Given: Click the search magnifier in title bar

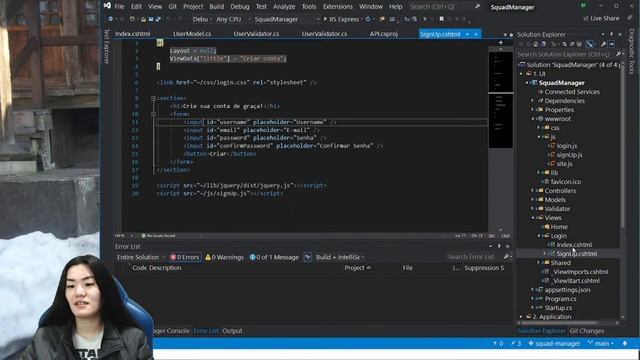Looking at the screenshot, I should click(477, 7).
